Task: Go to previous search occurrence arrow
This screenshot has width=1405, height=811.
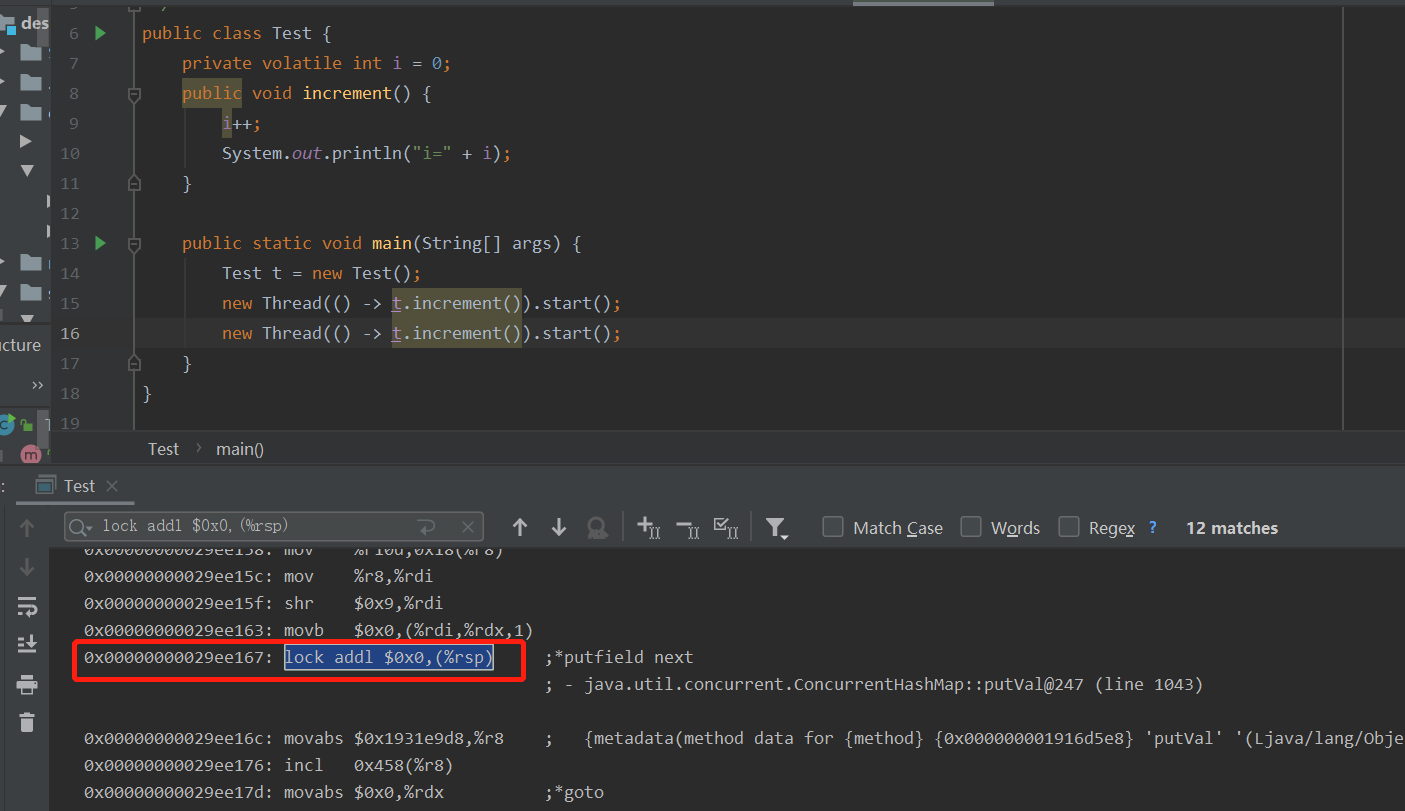Action: point(519,527)
